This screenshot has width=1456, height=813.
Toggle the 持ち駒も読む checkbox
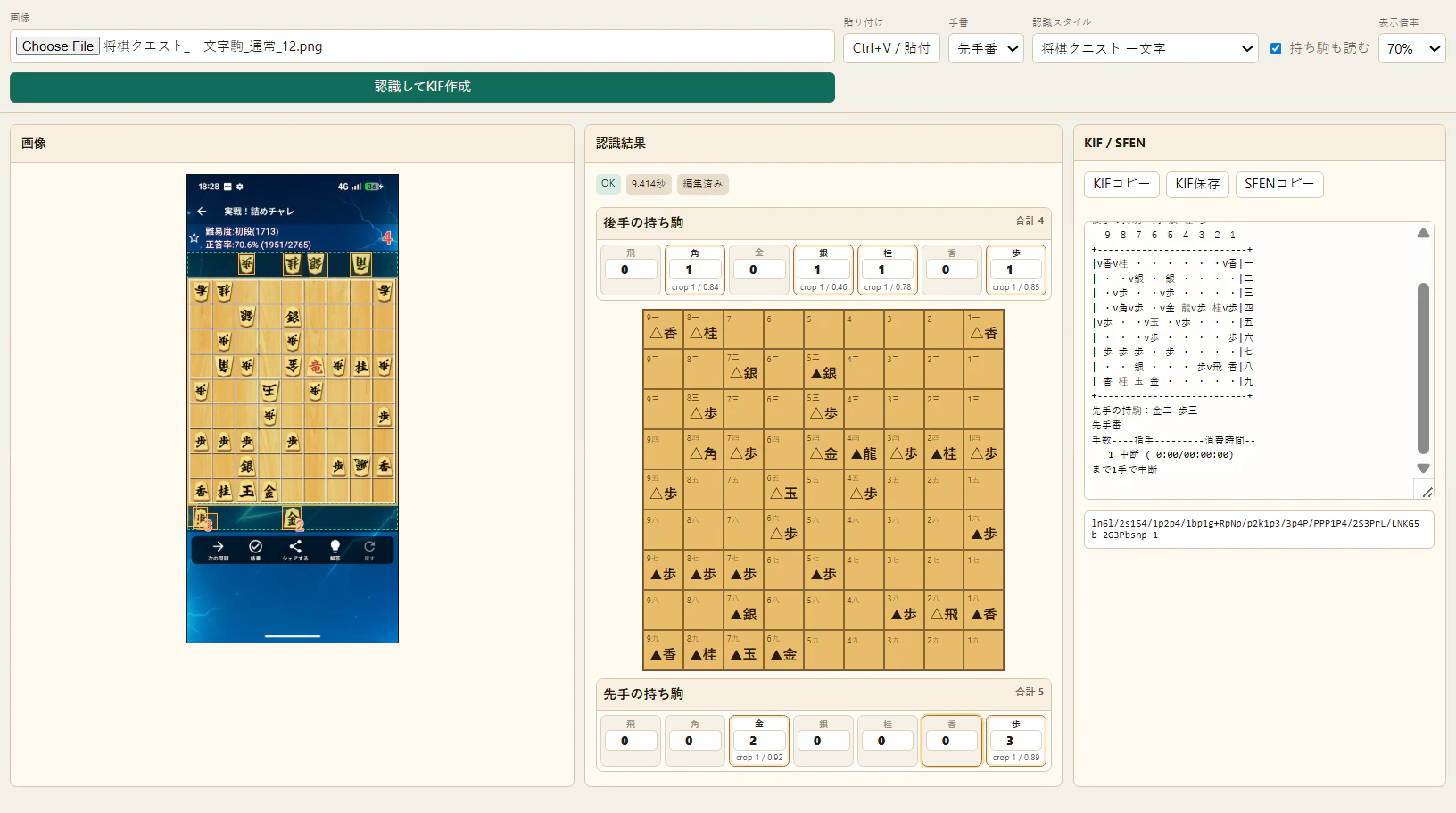(x=1276, y=48)
